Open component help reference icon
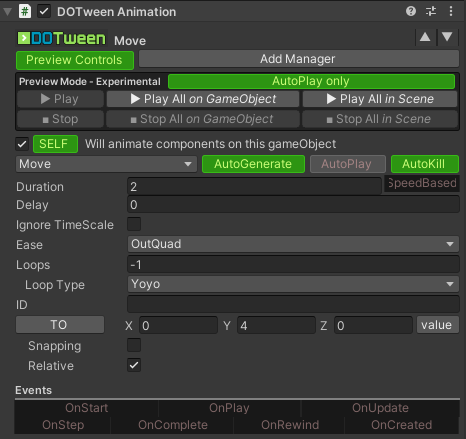Image resolution: width=466 pixels, height=439 pixels. click(x=411, y=11)
